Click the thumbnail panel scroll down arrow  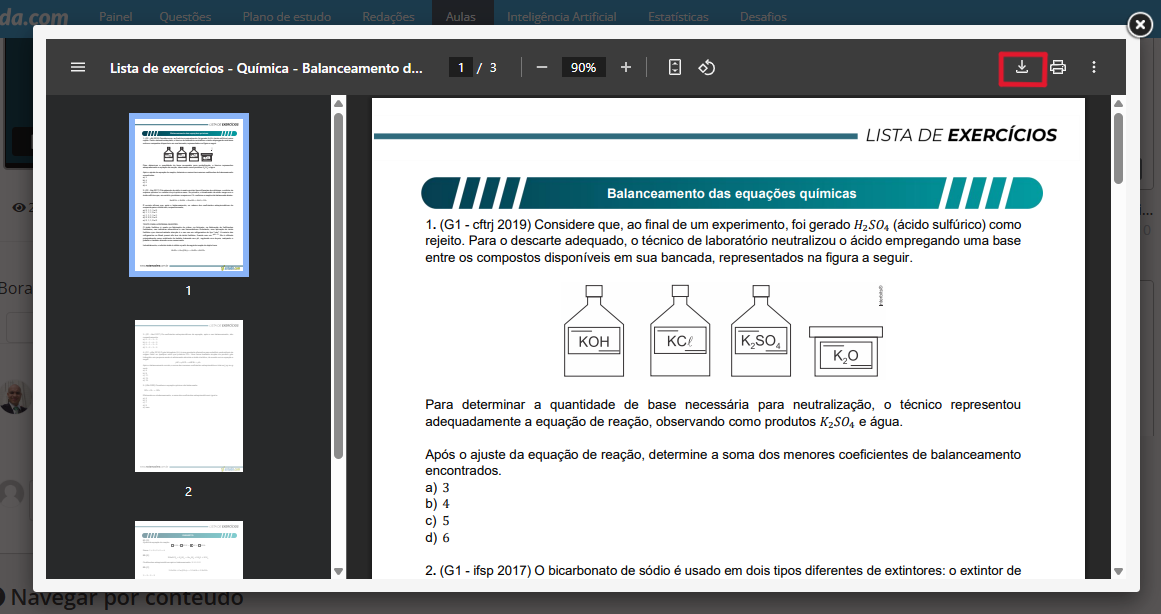[338, 571]
